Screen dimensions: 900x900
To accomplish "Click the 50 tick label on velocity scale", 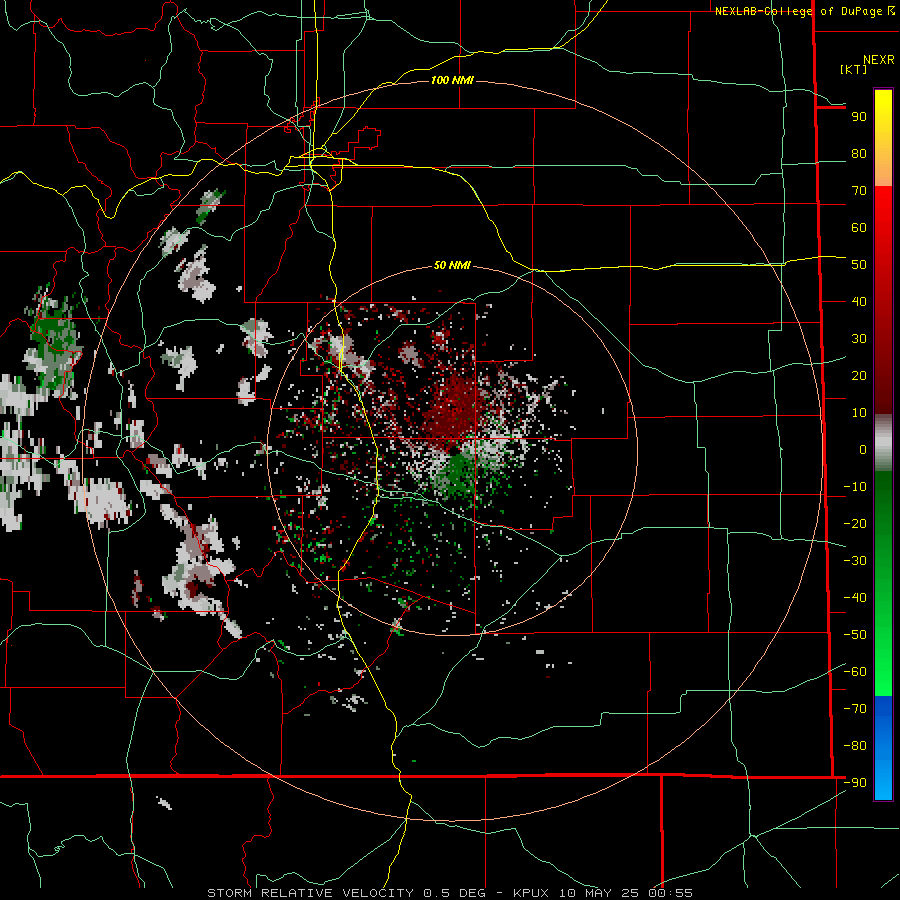I will pos(859,265).
